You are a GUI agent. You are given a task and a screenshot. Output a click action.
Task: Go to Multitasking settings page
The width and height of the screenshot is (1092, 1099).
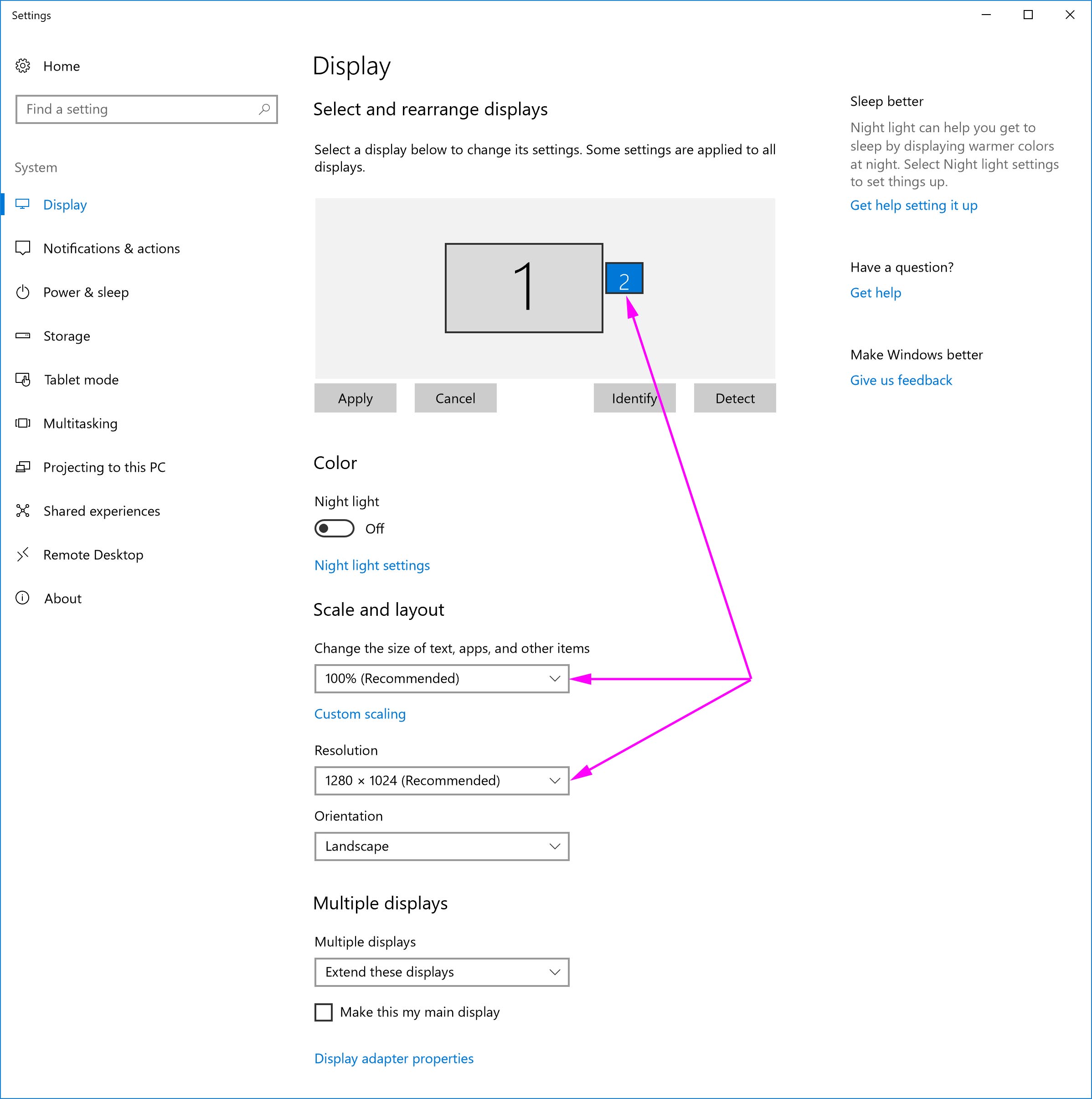click(x=80, y=424)
